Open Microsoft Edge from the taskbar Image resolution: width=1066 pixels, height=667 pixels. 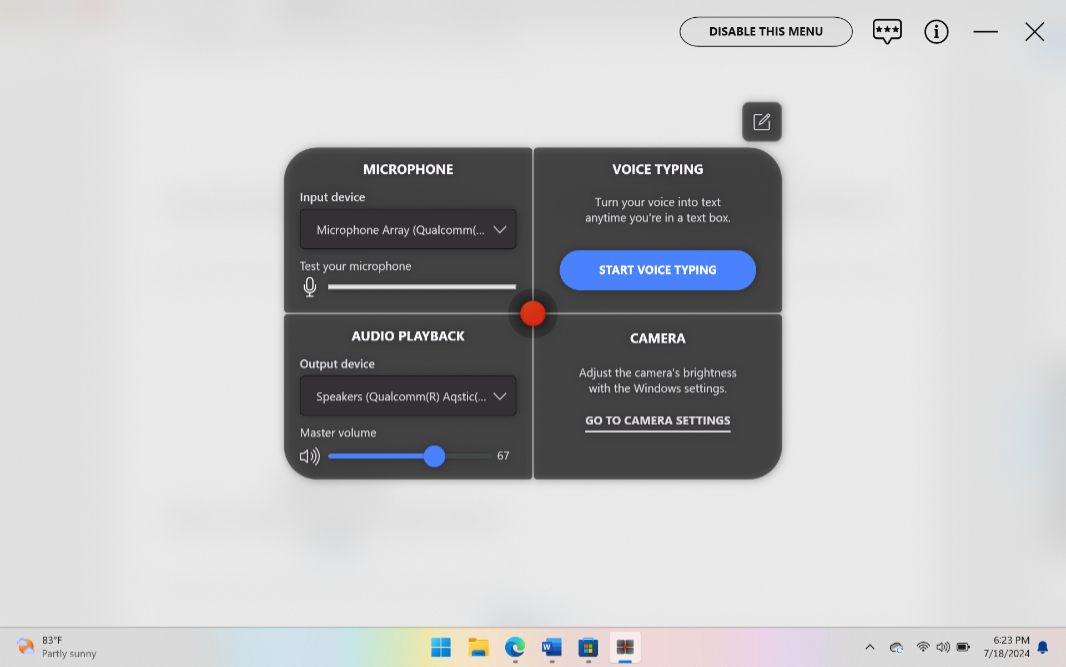click(515, 647)
